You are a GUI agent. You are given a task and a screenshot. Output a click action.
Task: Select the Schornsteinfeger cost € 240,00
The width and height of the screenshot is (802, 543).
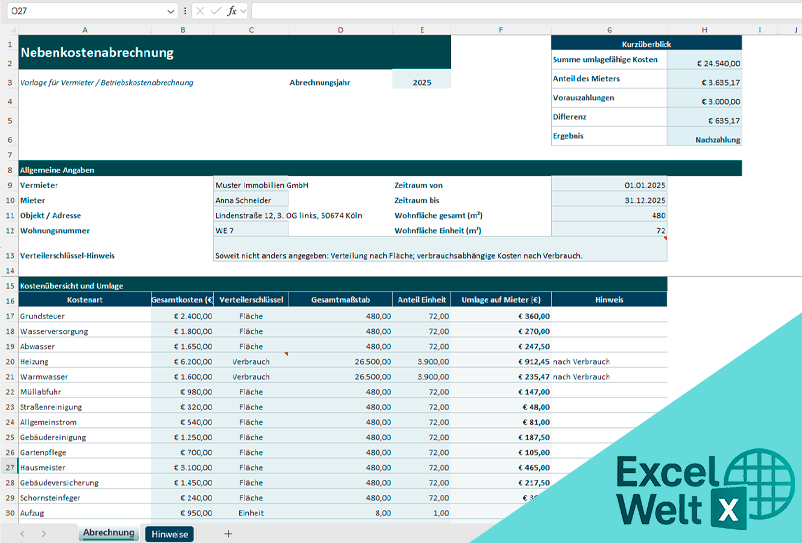[183, 497]
